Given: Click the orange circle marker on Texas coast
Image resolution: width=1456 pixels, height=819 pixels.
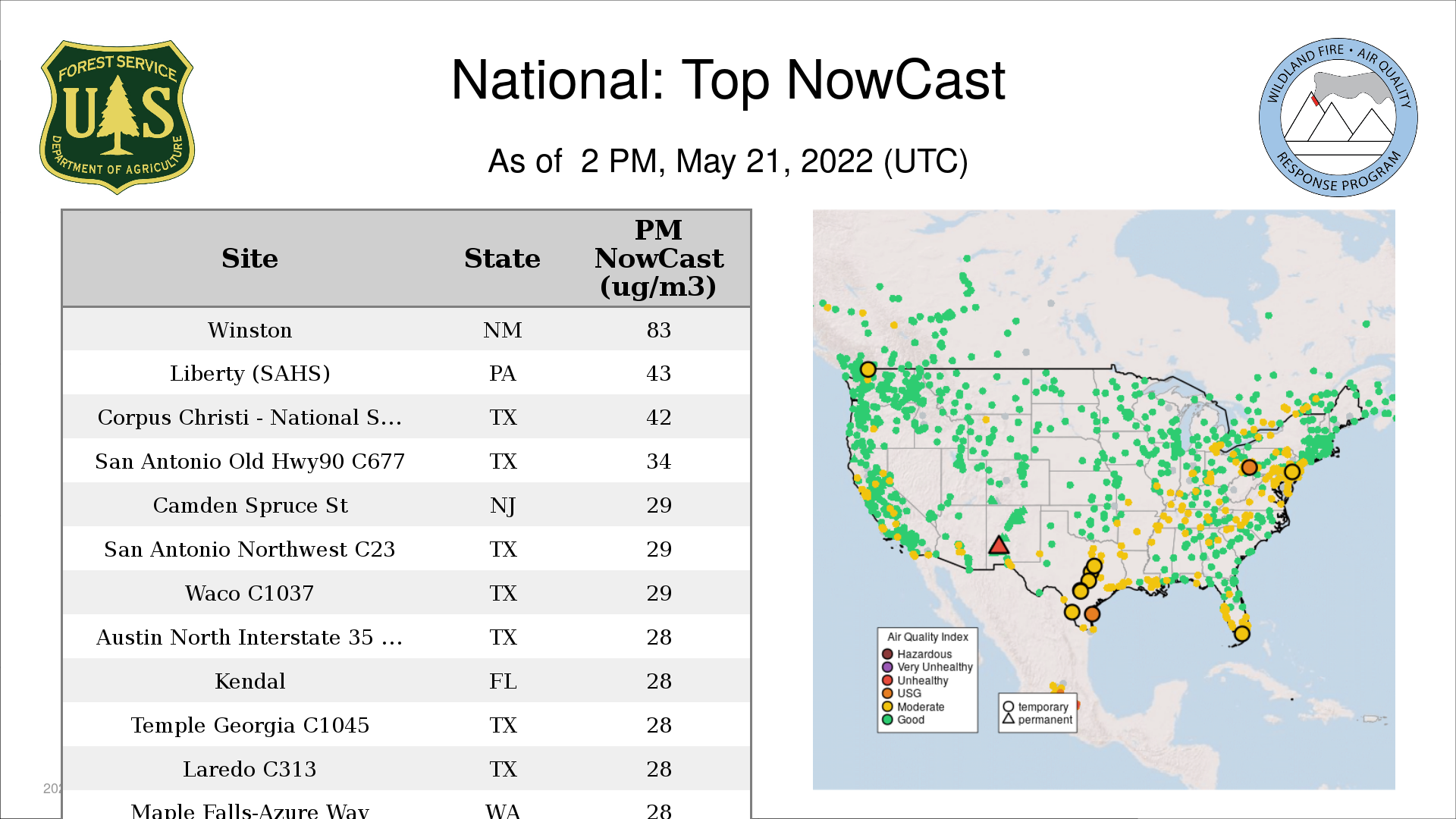Looking at the screenshot, I should click(x=1092, y=613).
